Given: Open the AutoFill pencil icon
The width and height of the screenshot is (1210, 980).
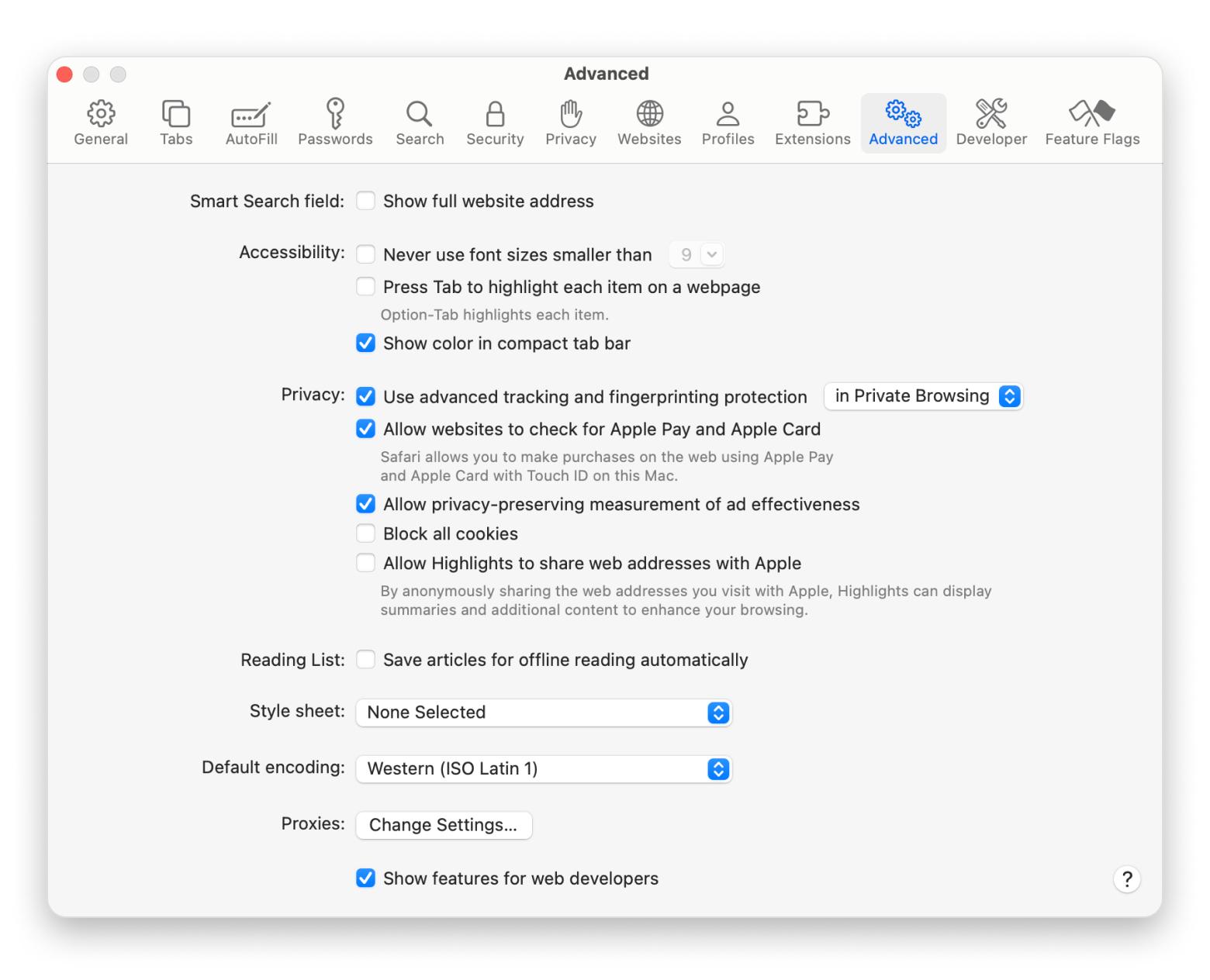Looking at the screenshot, I should click(x=251, y=114).
